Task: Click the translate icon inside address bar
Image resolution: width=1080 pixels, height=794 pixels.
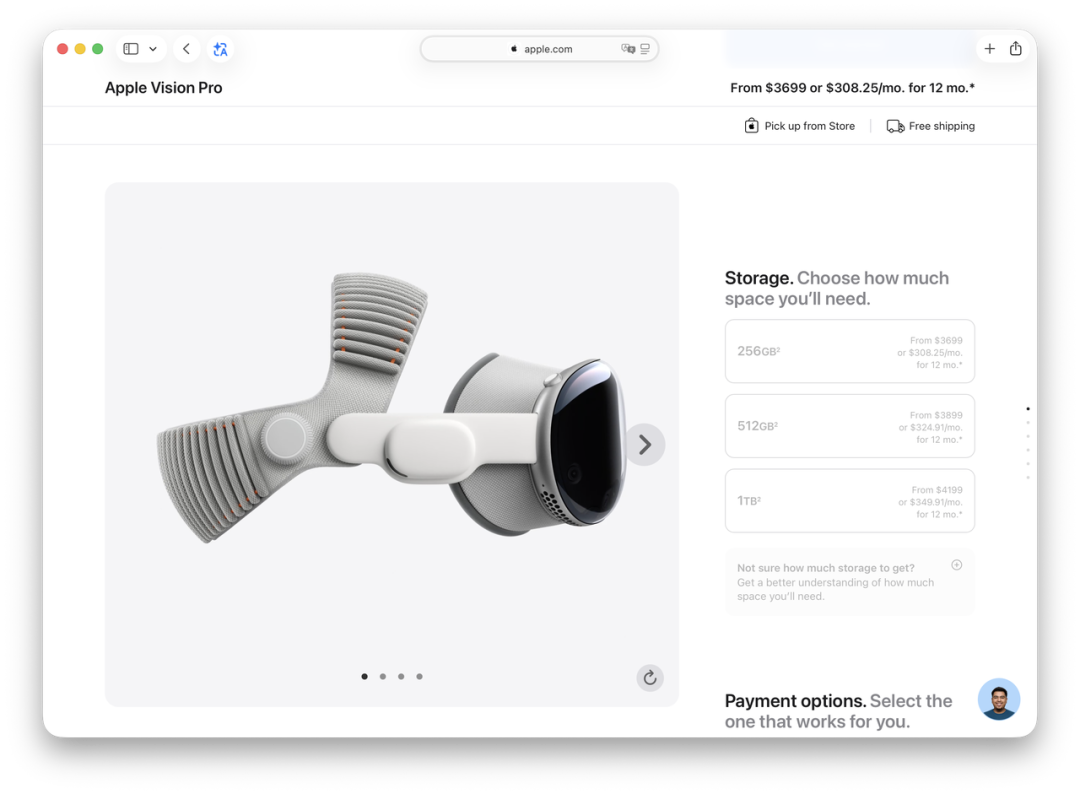Action: pos(627,49)
